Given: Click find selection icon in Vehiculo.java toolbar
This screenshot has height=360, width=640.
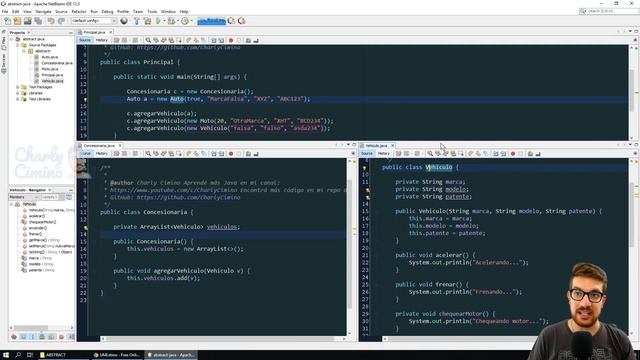Looking at the screenshot, I should [430, 154].
